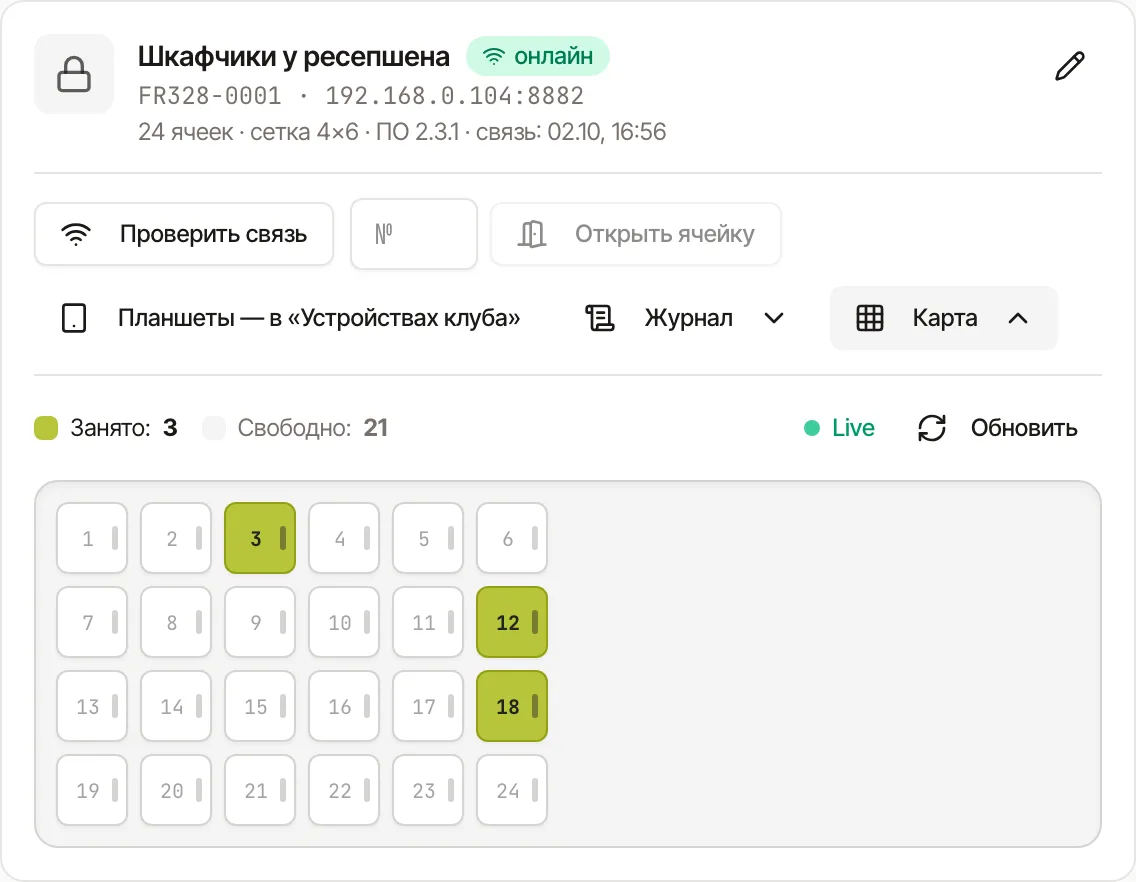
Task: Click the refresh arrows icon
Action: coord(932,428)
